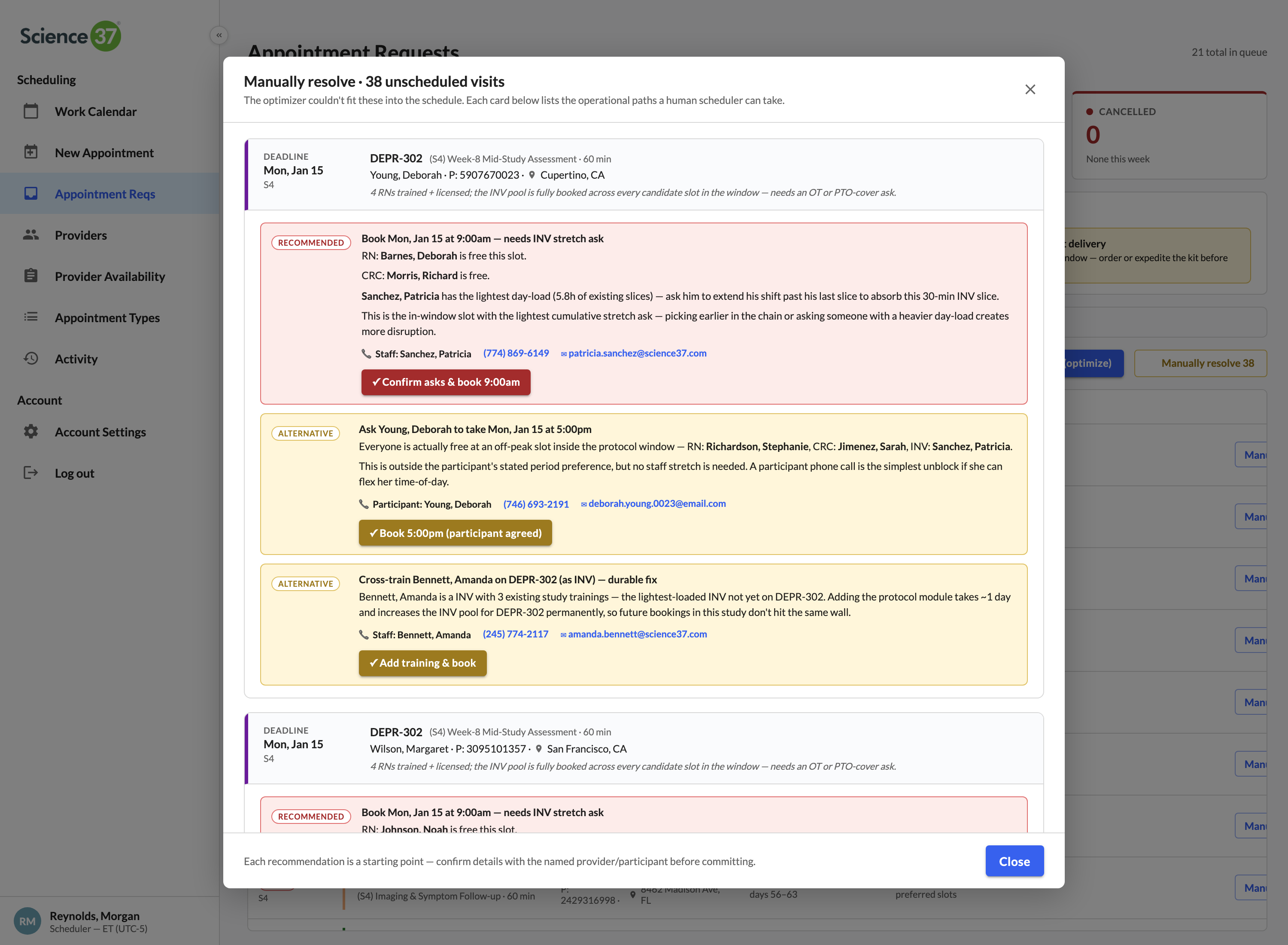Open Account Settings
1288x945 pixels.
pyautogui.click(x=110, y=431)
